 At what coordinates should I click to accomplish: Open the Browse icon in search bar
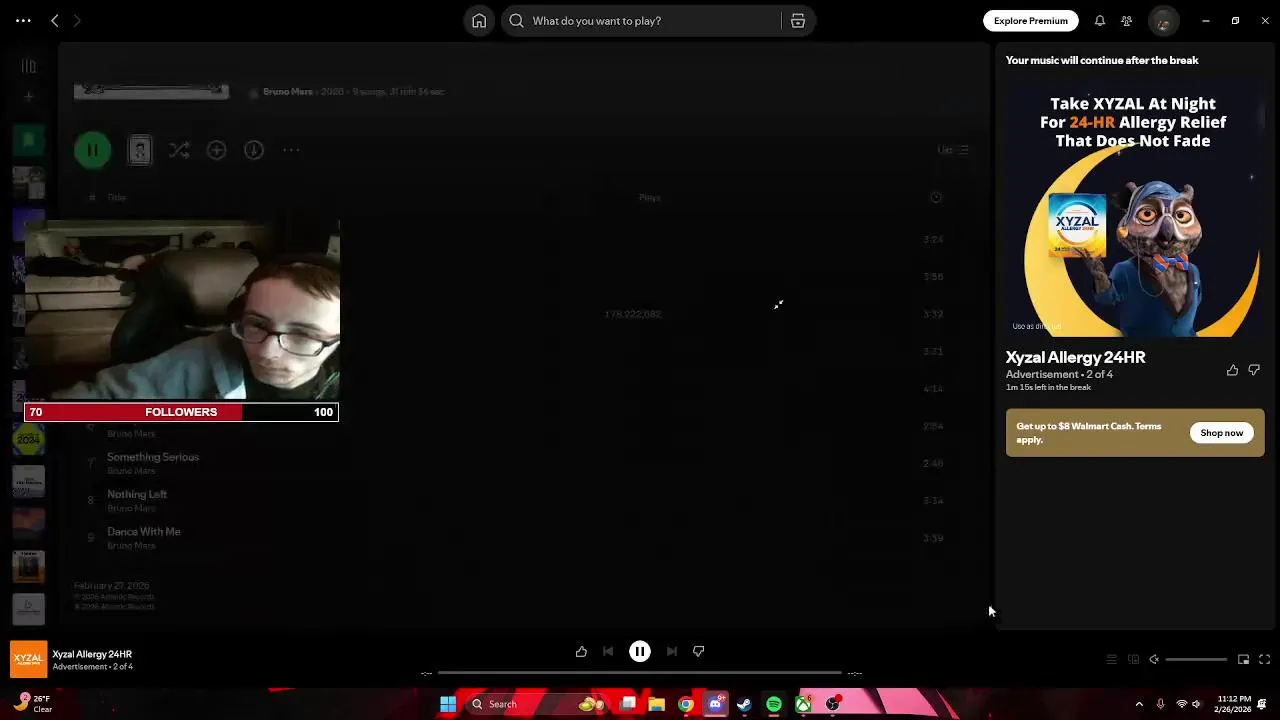click(798, 21)
